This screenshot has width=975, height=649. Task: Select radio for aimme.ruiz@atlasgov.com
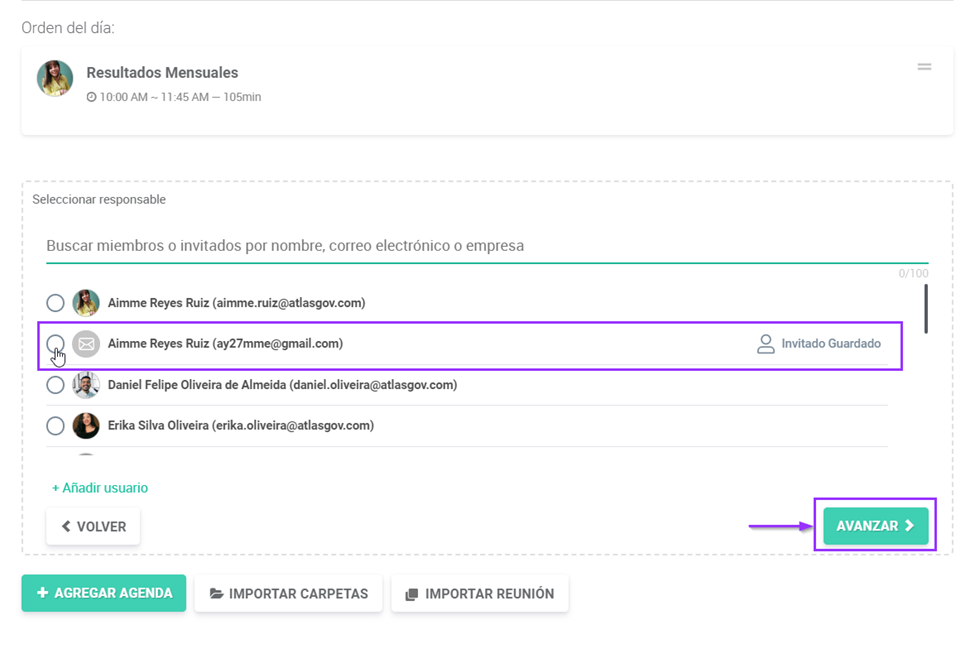click(x=56, y=303)
